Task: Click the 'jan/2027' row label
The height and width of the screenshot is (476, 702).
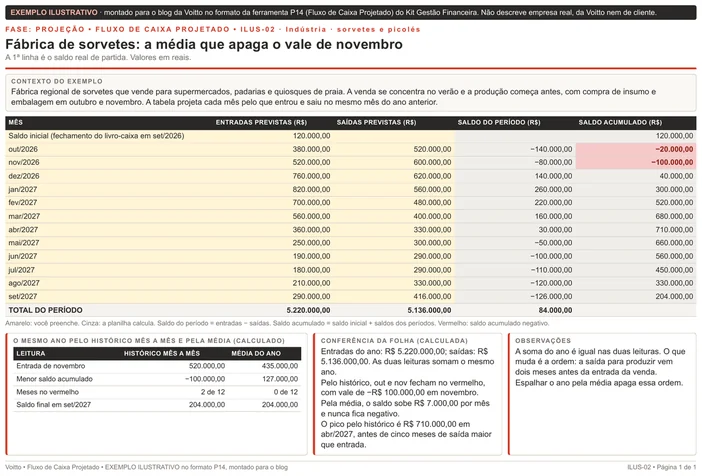Action: pos(23,189)
